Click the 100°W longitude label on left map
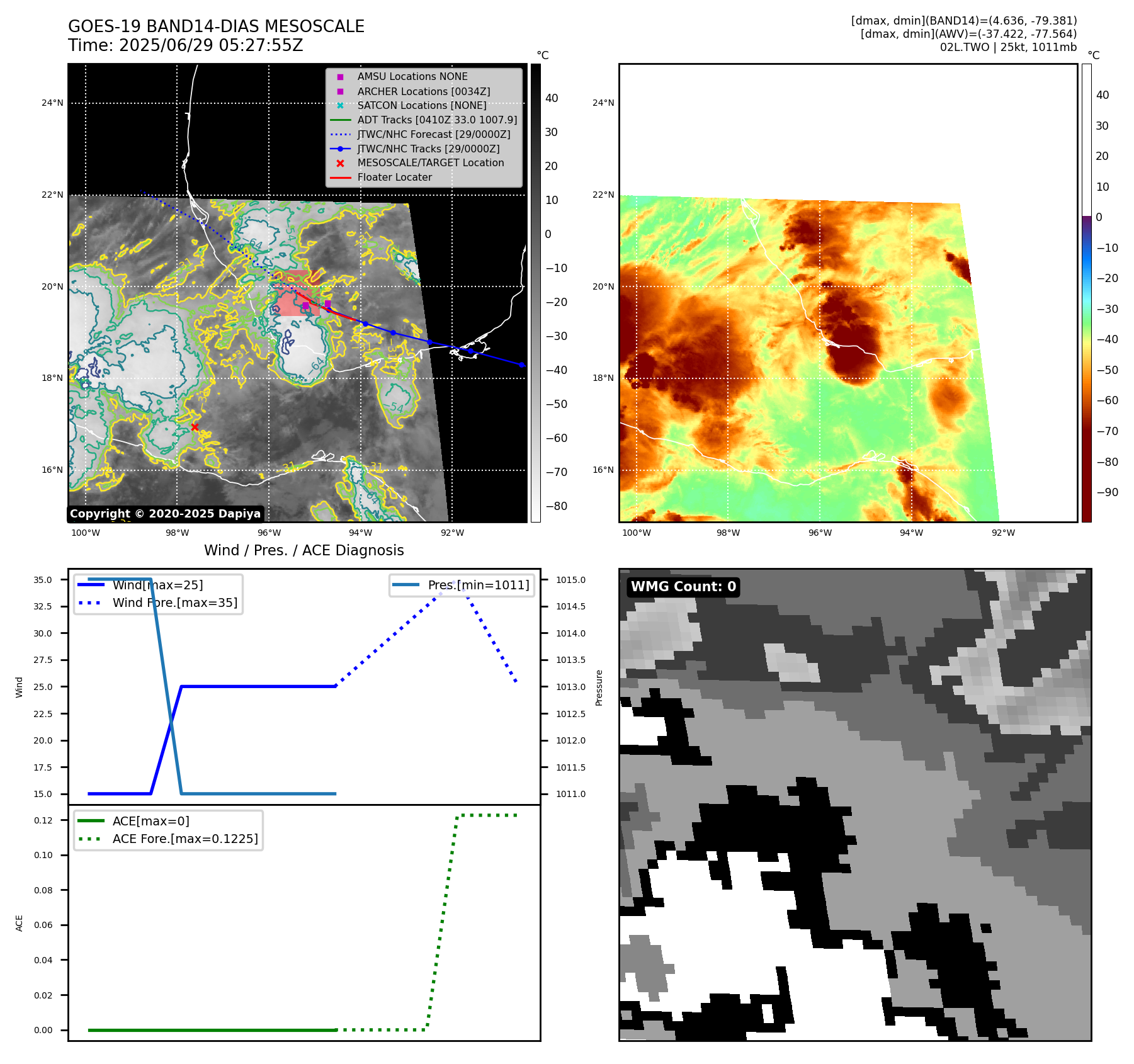1134x1064 pixels. pyautogui.click(x=86, y=533)
